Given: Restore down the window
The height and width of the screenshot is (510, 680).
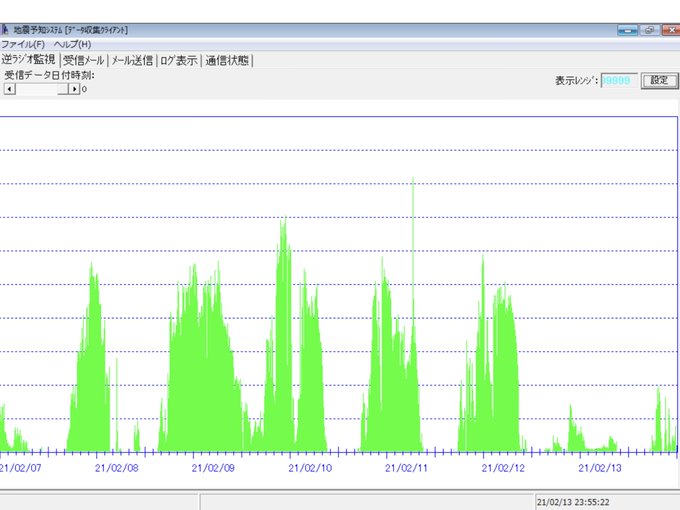Looking at the screenshot, I should (650, 30).
